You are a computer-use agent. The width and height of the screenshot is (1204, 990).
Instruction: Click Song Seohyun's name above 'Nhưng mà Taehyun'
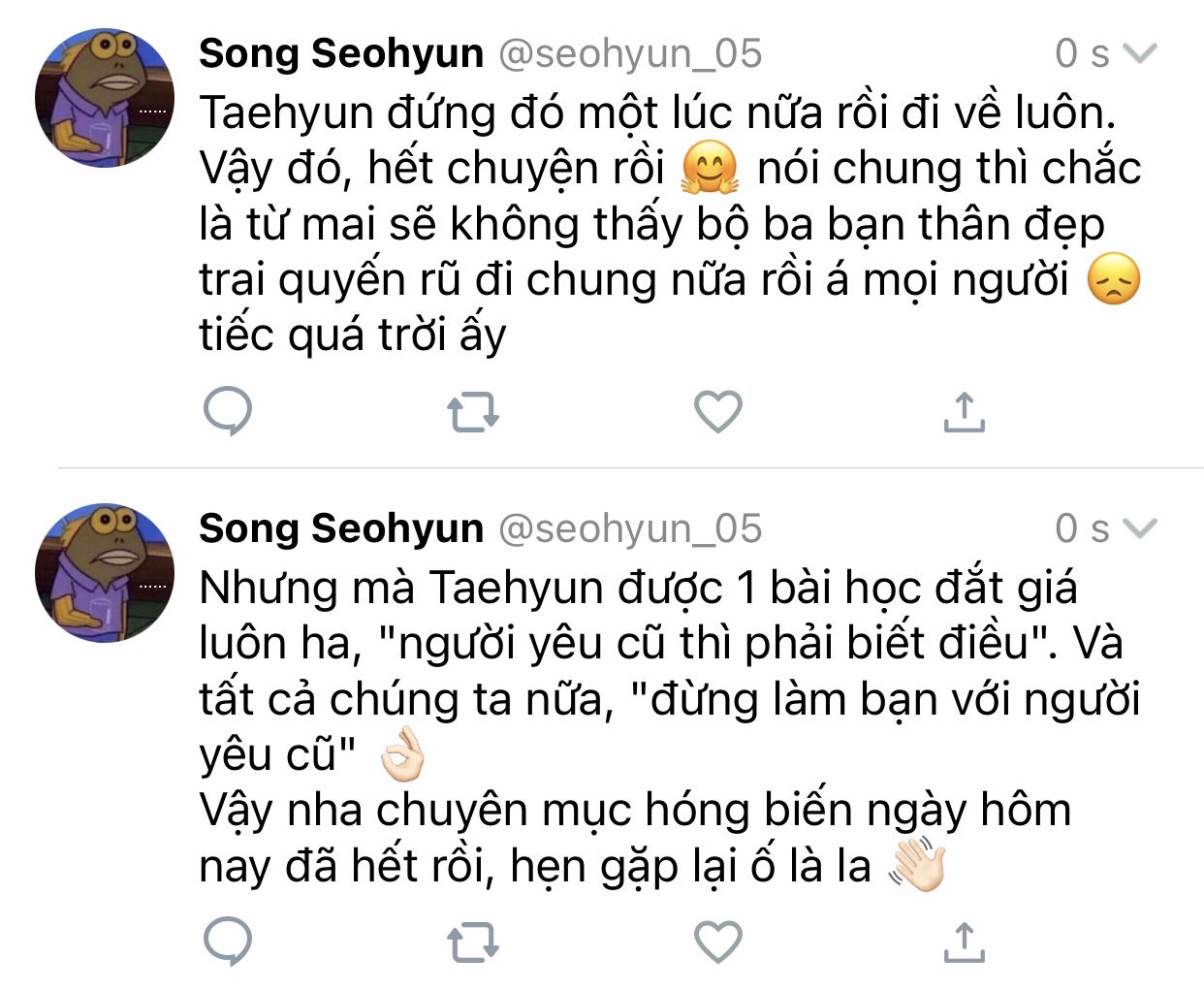tap(340, 528)
